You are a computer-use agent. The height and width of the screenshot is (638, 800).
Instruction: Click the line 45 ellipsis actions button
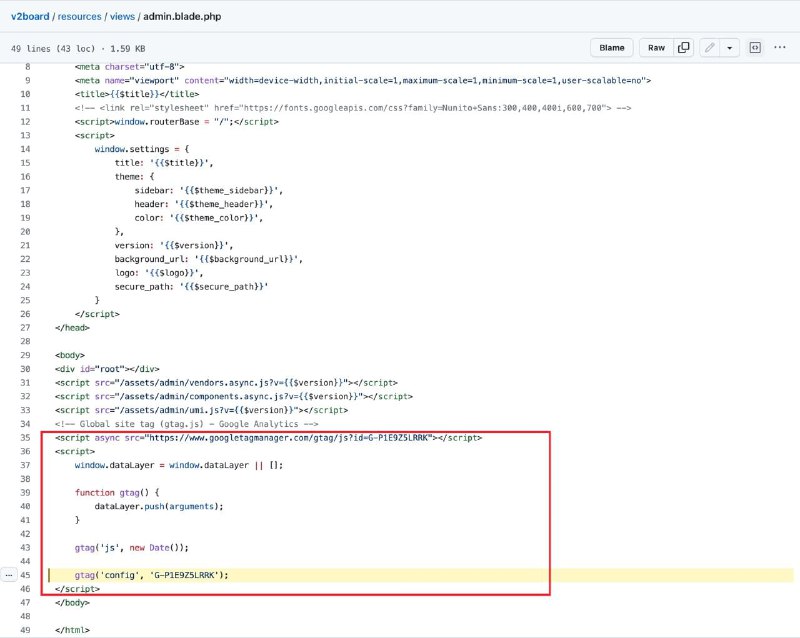pos(10,575)
